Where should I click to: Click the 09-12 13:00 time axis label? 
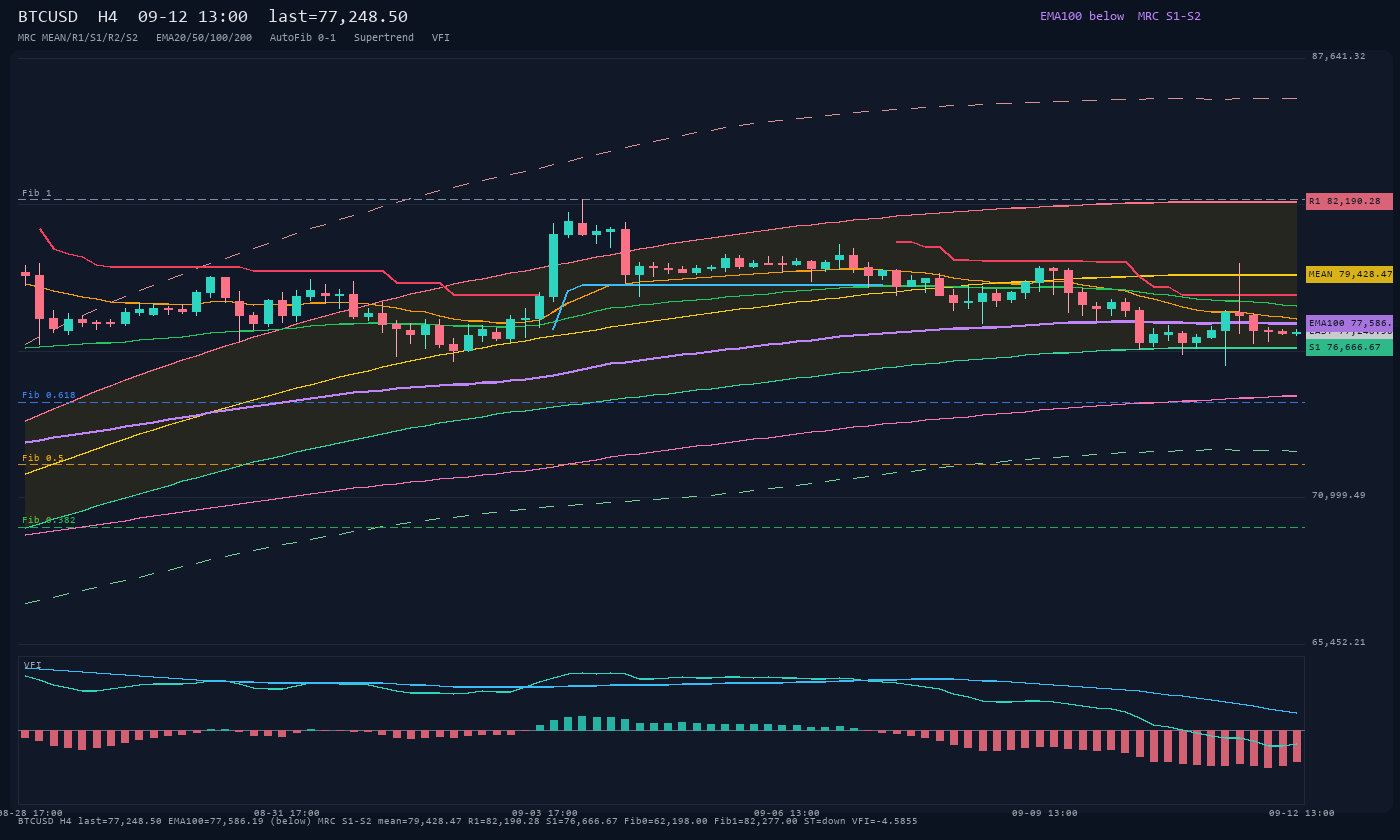point(1302,813)
